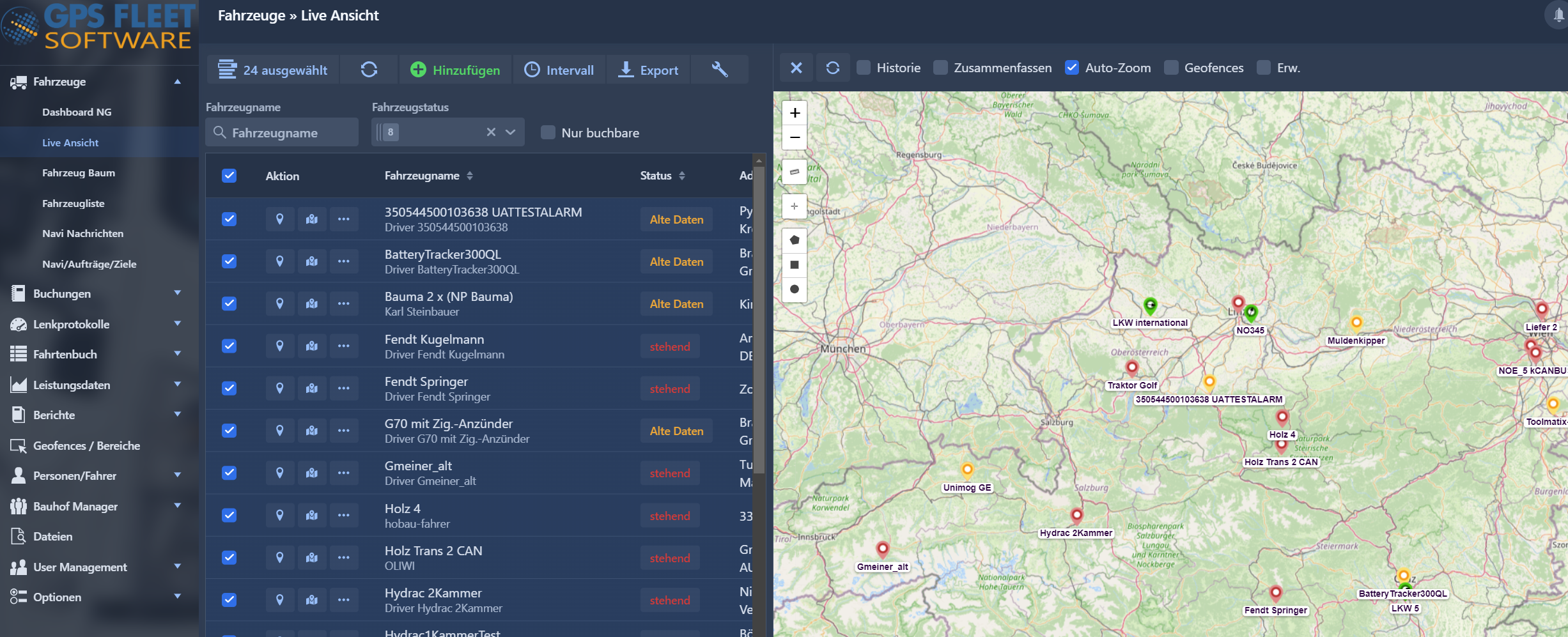Open the Fahrzeugstatus dropdown
1568x637 pixels.
510,132
